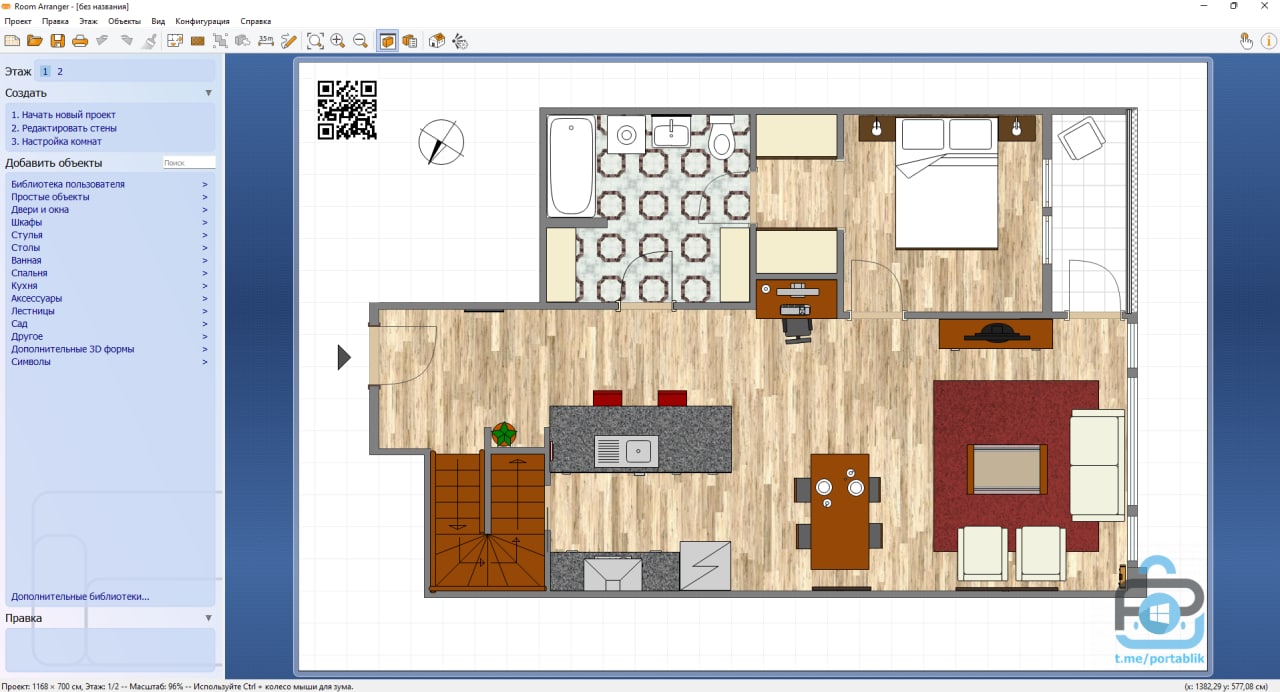The width and height of the screenshot is (1280, 692).
Task: Expand Символы category
Action: [x=109, y=362]
